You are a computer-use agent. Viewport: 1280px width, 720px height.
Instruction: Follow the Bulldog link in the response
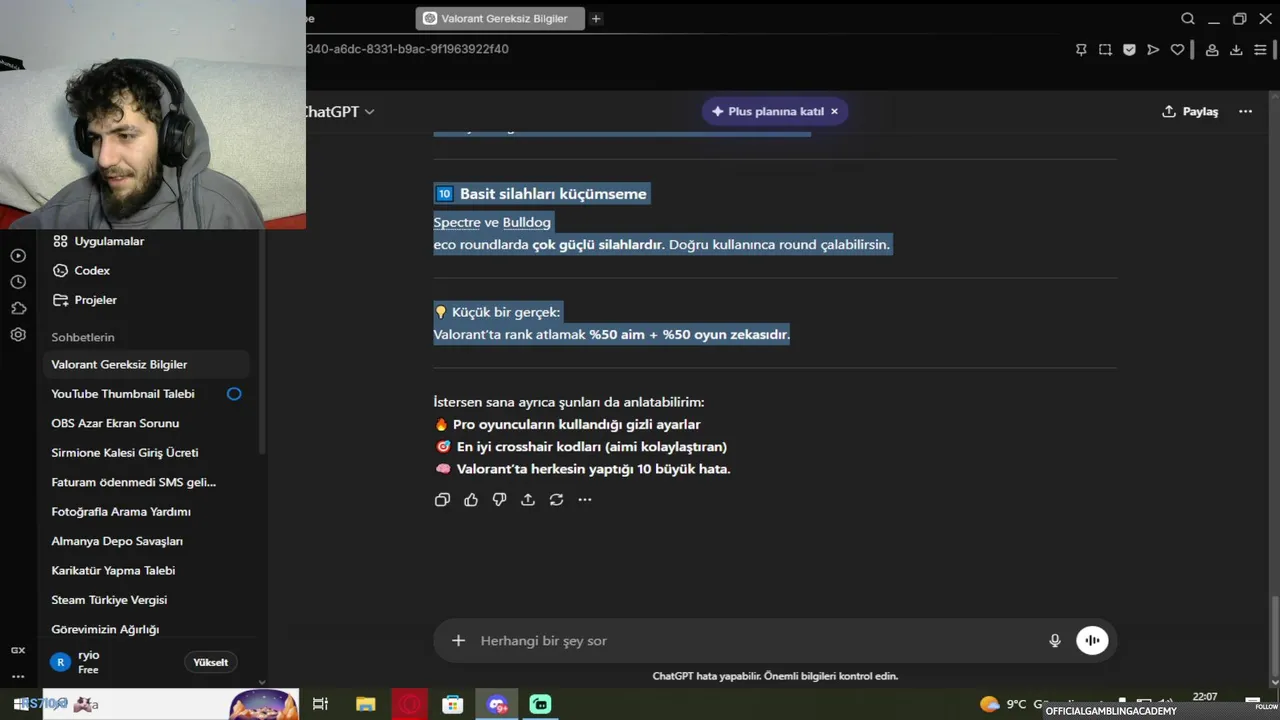click(x=526, y=222)
